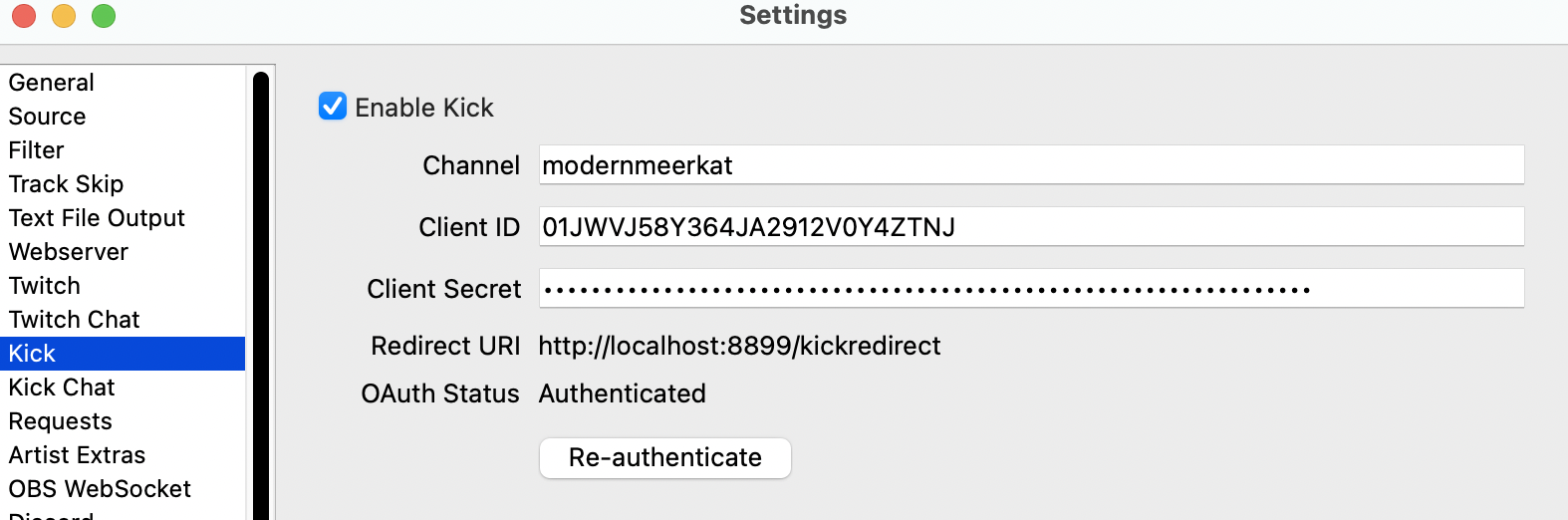Screen dimensions: 1568x520
Task: Open the Track Skip settings
Action: pos(67,184)
